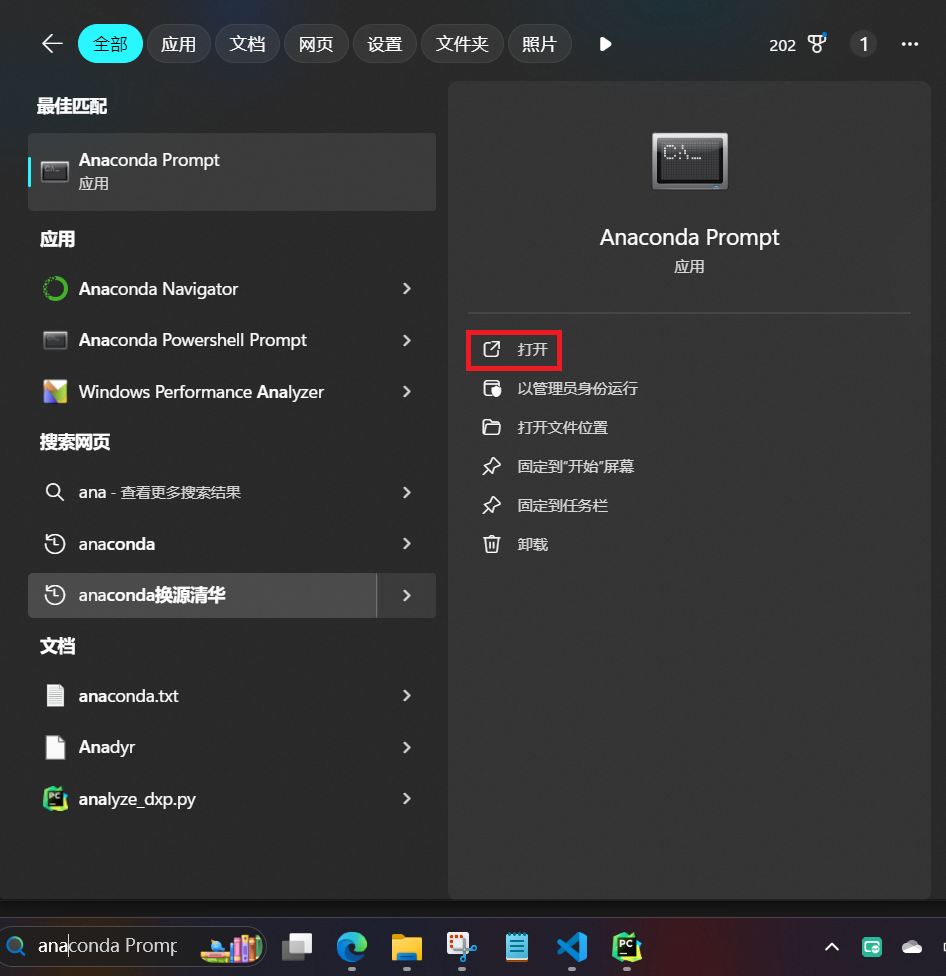Expand Anaconda Powershell Prompt chevron
The image size is (946, 976).
click(406, 340)
